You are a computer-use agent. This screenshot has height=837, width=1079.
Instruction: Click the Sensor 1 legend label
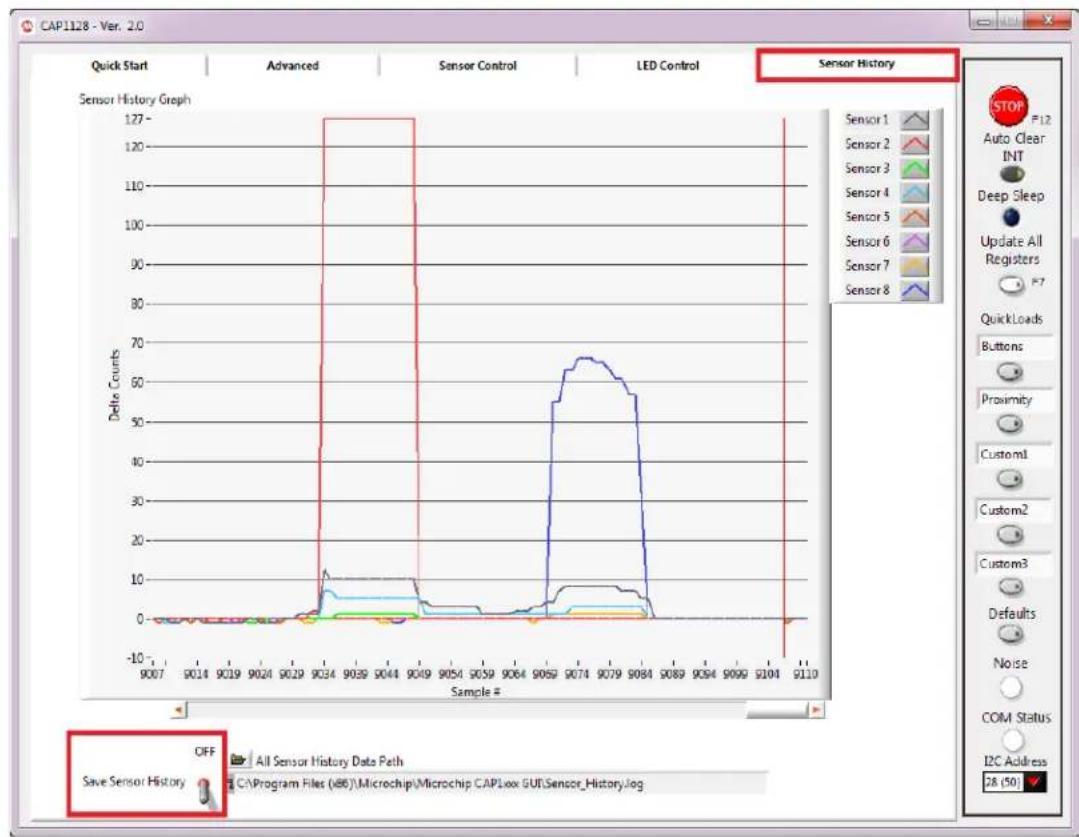click(x=867, y=120)
